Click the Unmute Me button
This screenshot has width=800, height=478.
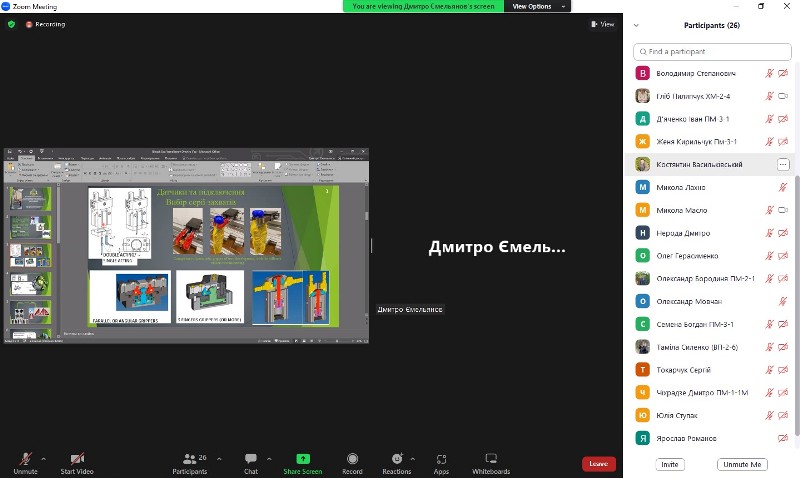click(742, 464)
